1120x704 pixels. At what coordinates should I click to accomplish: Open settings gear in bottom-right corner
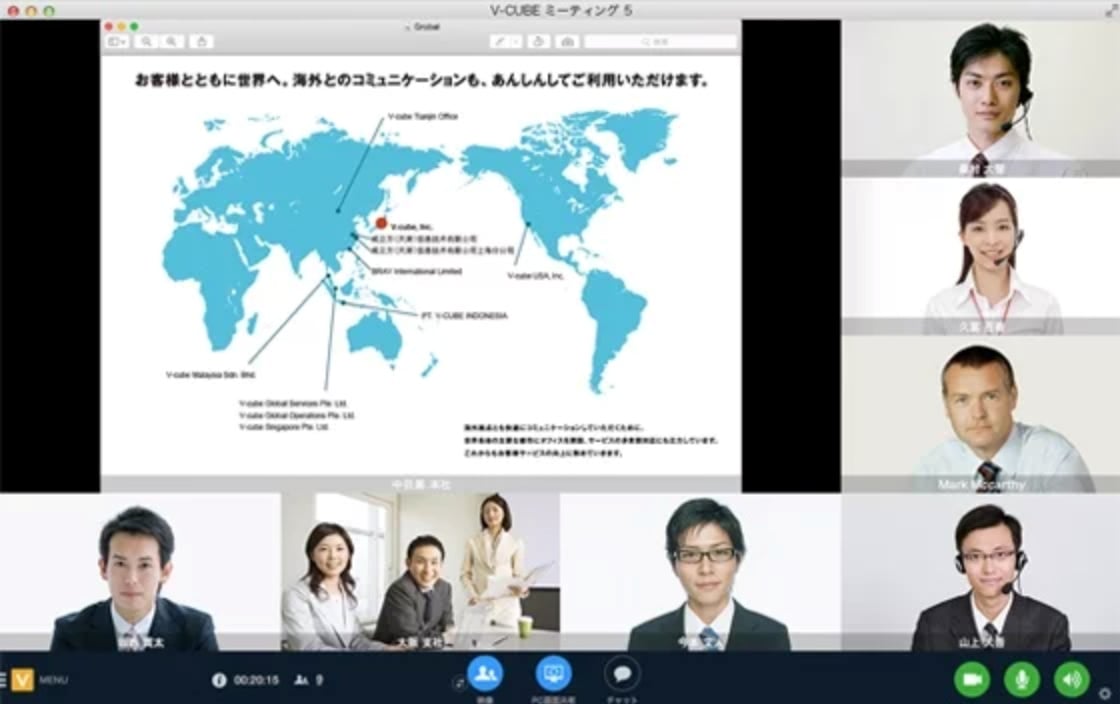(1105, 693)
